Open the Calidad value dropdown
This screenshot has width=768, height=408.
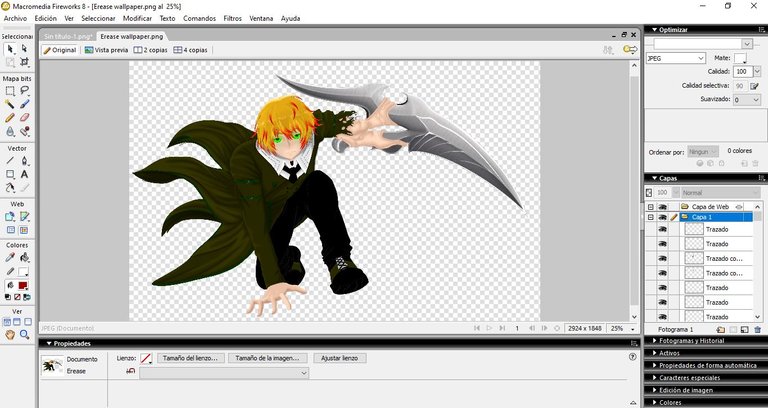coord(757,72)
